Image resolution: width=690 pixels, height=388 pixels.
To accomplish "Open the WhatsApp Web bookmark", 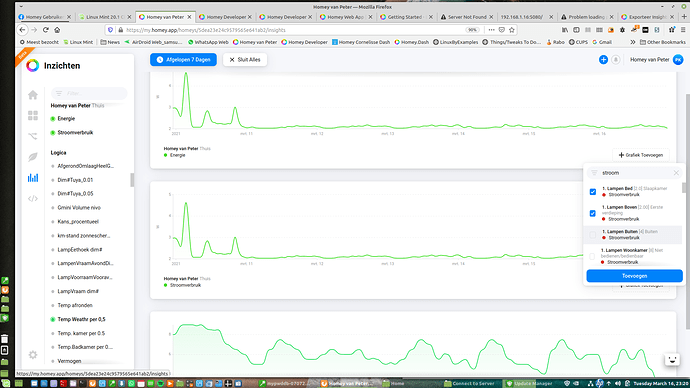I will pos(208,42).
